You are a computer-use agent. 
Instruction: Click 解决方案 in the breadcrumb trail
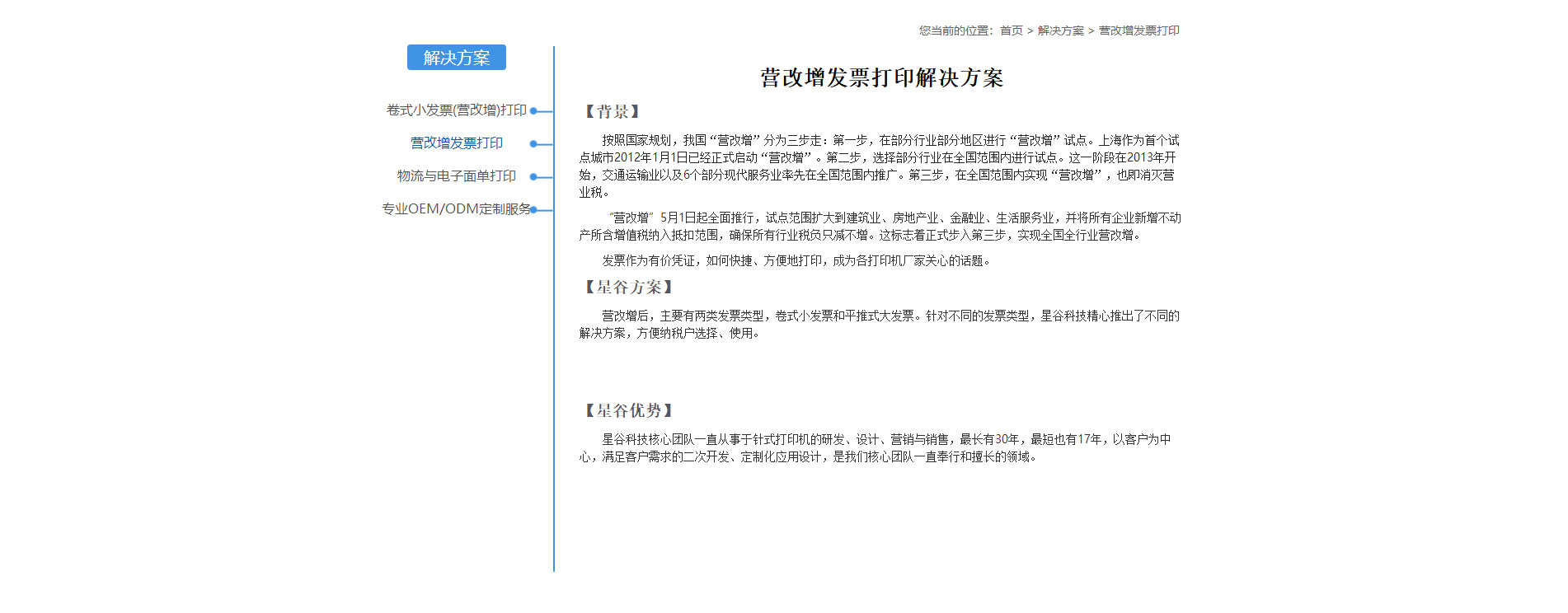click(x=1060, y=30)
